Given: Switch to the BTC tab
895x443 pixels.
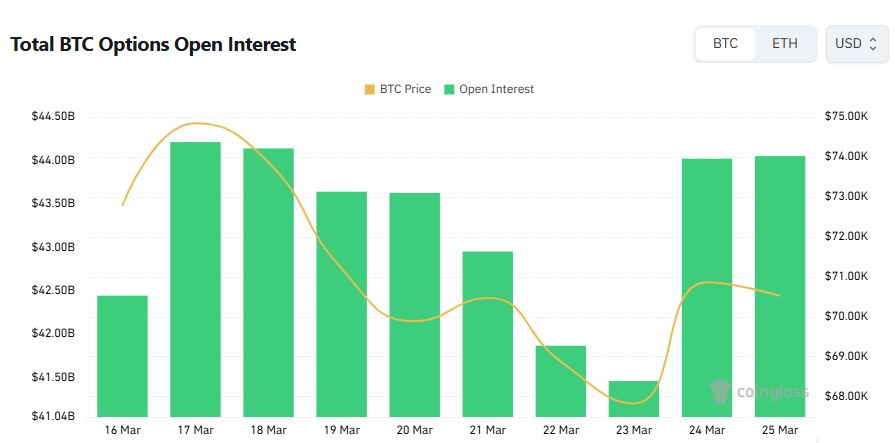Looking at the screenshot, I should pos(725,44).
